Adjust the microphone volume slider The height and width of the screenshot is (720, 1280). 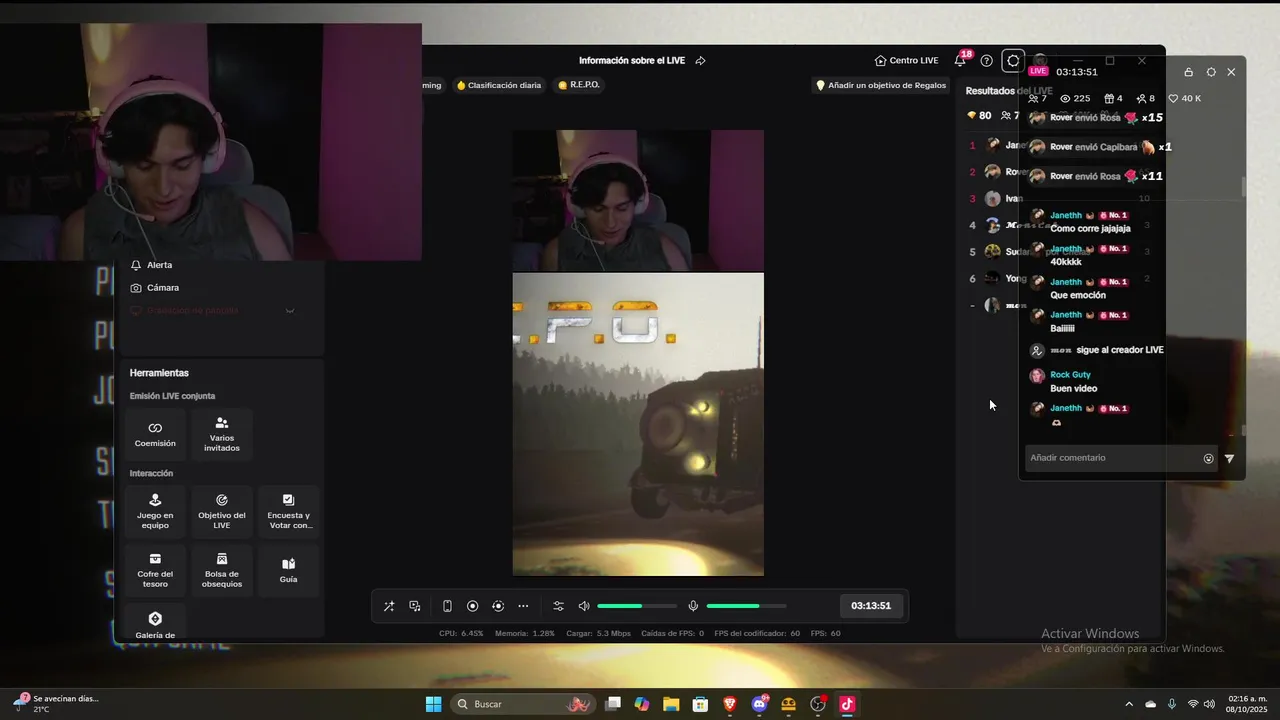pyautogui.click(x=746, y=606)
